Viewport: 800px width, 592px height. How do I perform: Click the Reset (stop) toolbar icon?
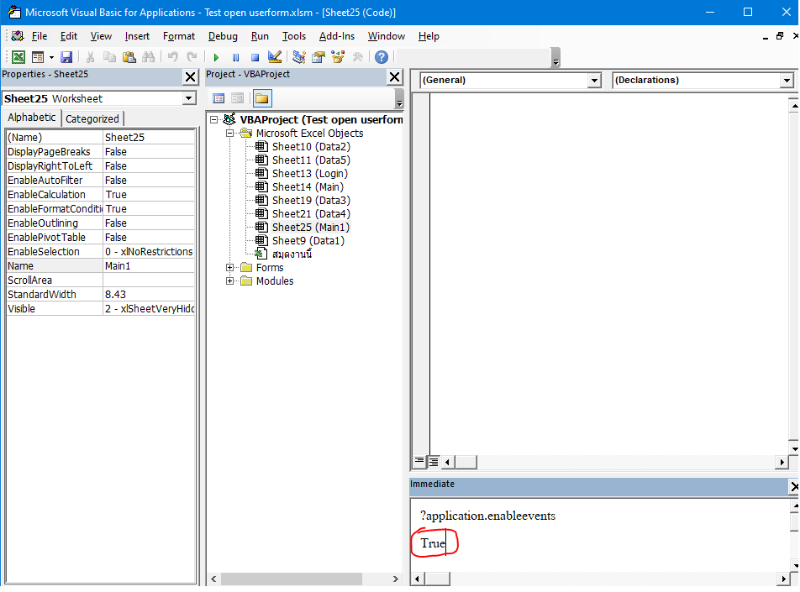254,58
